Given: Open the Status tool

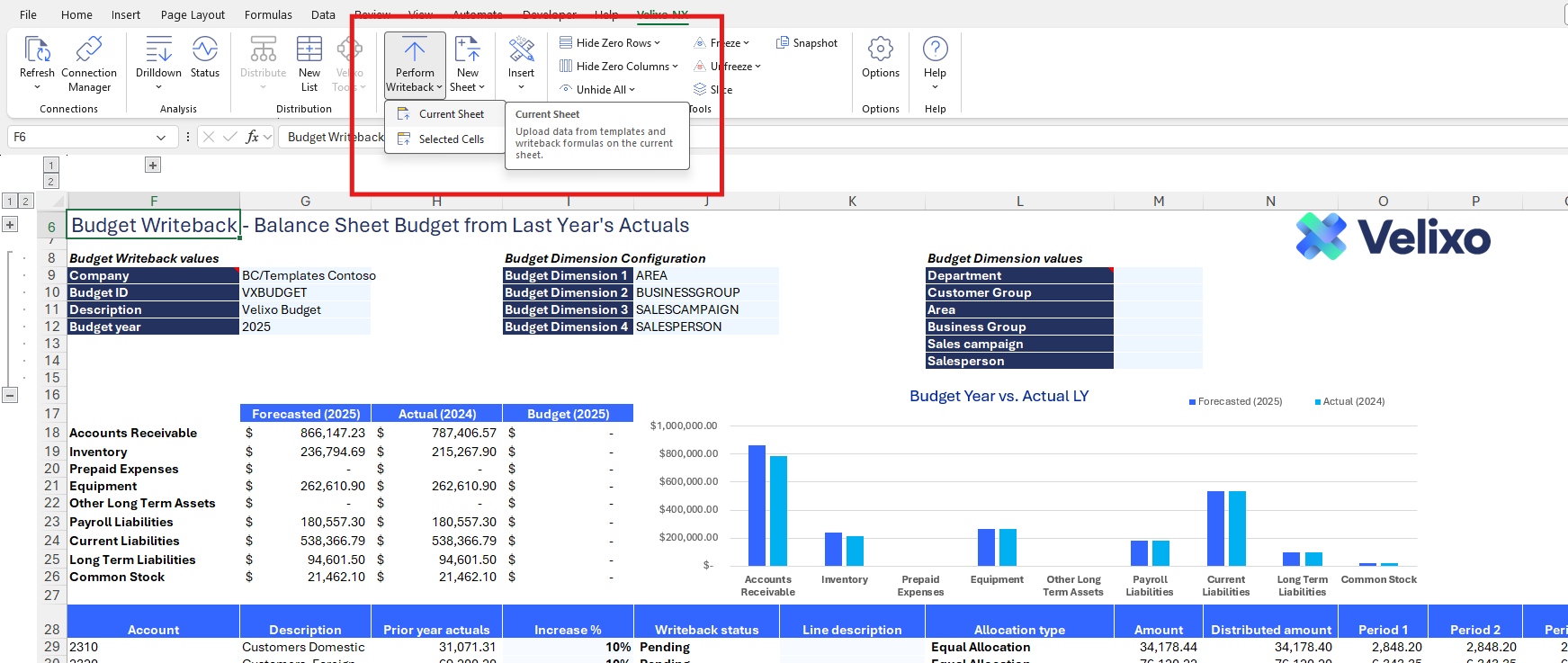Looking at the screenshot, I should click(x=204, y=50).
